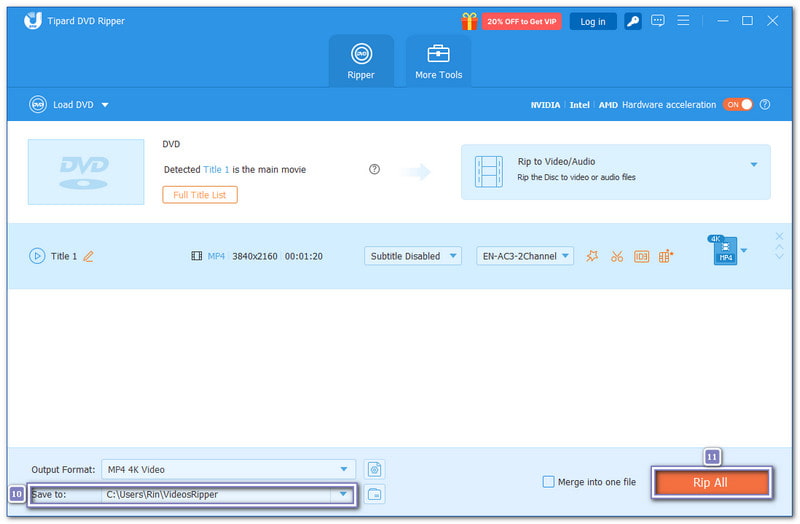Open the feedback chat bubble icon
This screenshot has width=800, height=524.
tap(658, 21)
